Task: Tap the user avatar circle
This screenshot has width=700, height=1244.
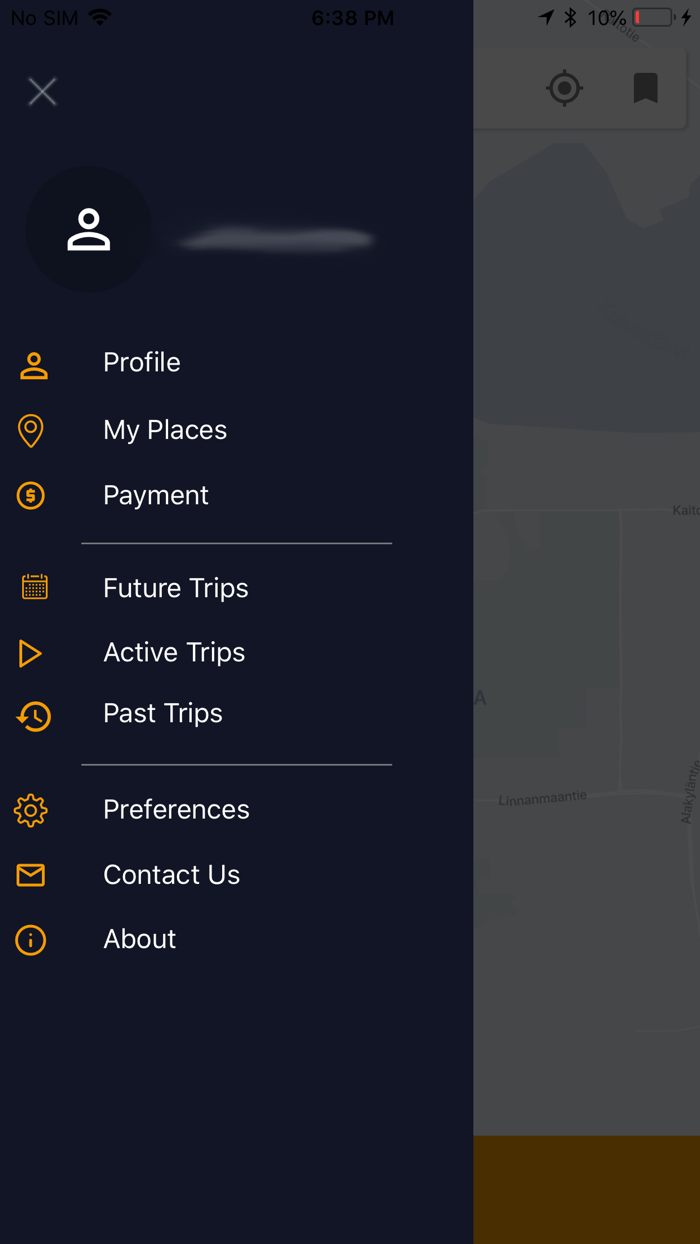Action: click(88, 229)
